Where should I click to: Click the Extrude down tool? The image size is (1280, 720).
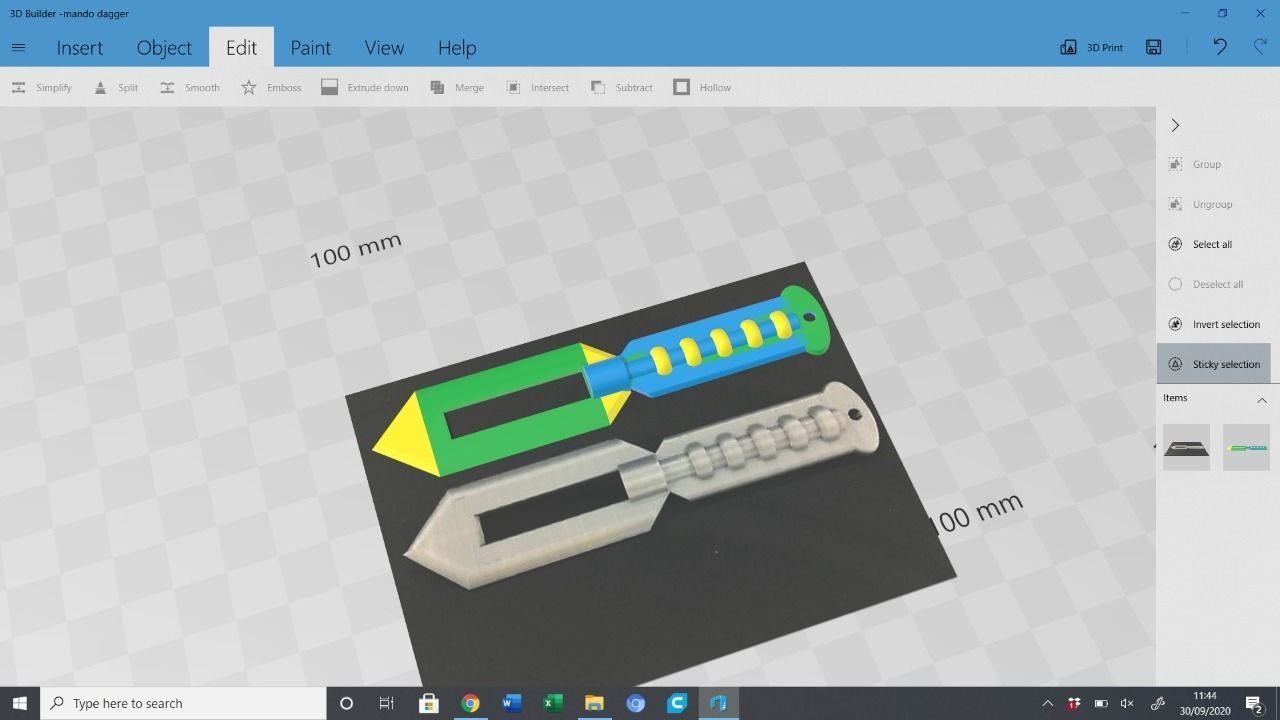click(x=364, y=87)
